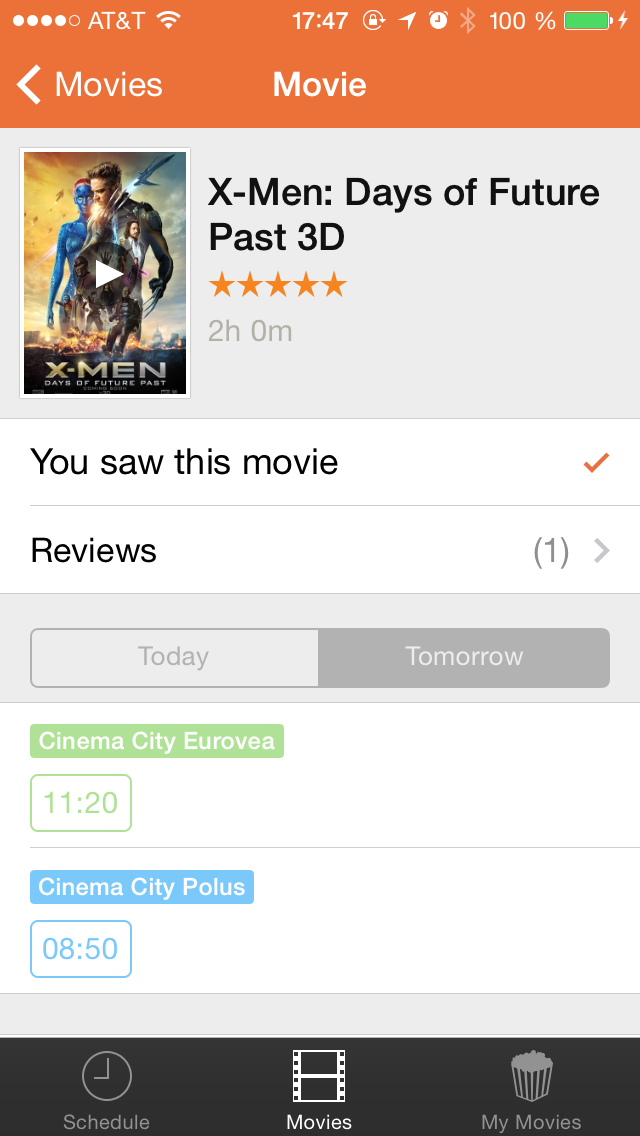Tap the alarm clock status icon

pos(438,21)
